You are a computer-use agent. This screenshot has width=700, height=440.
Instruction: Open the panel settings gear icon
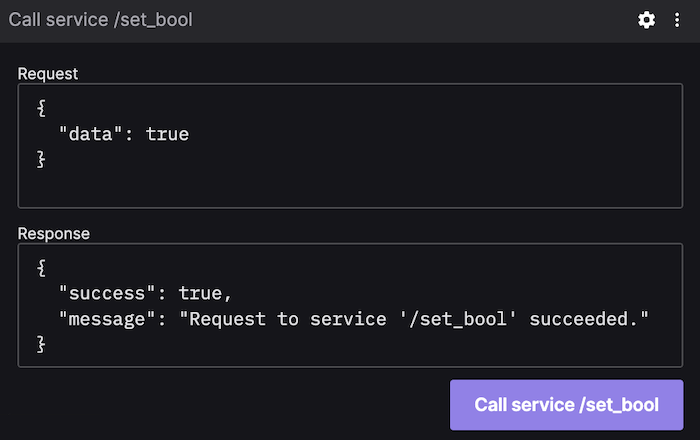point(646,20)
